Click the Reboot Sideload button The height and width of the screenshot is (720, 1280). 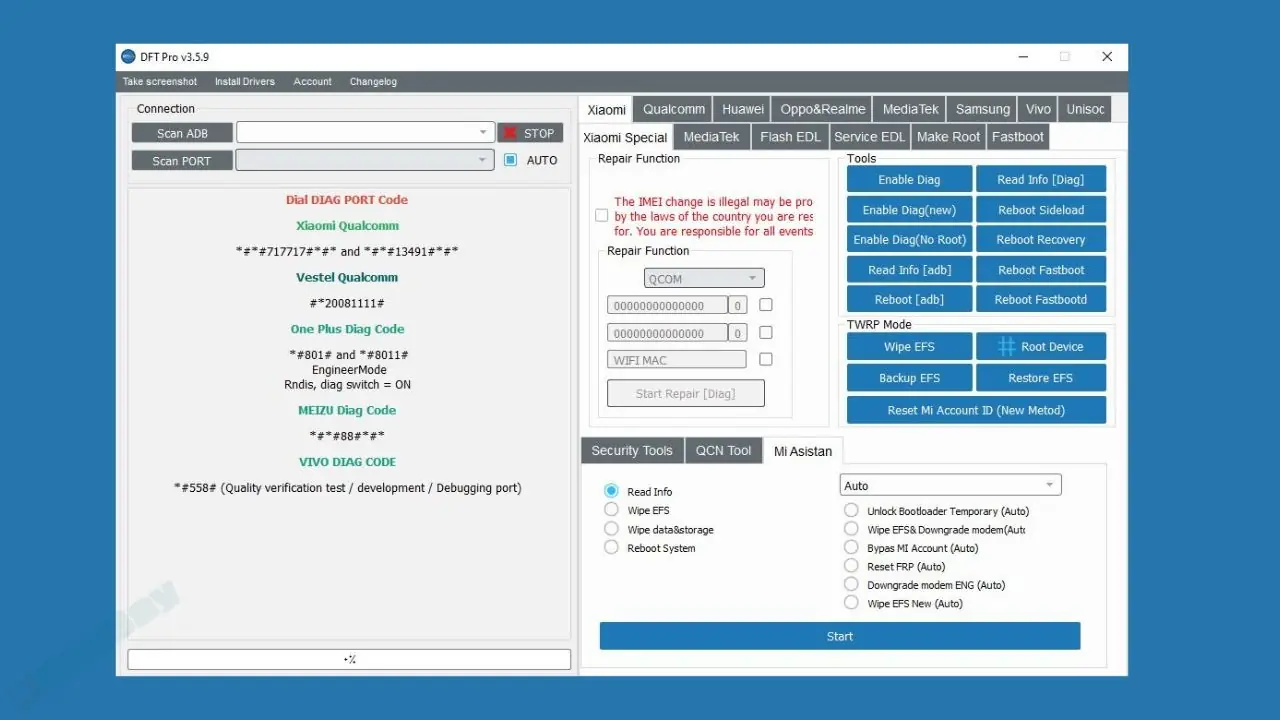tap(1041, 210)
